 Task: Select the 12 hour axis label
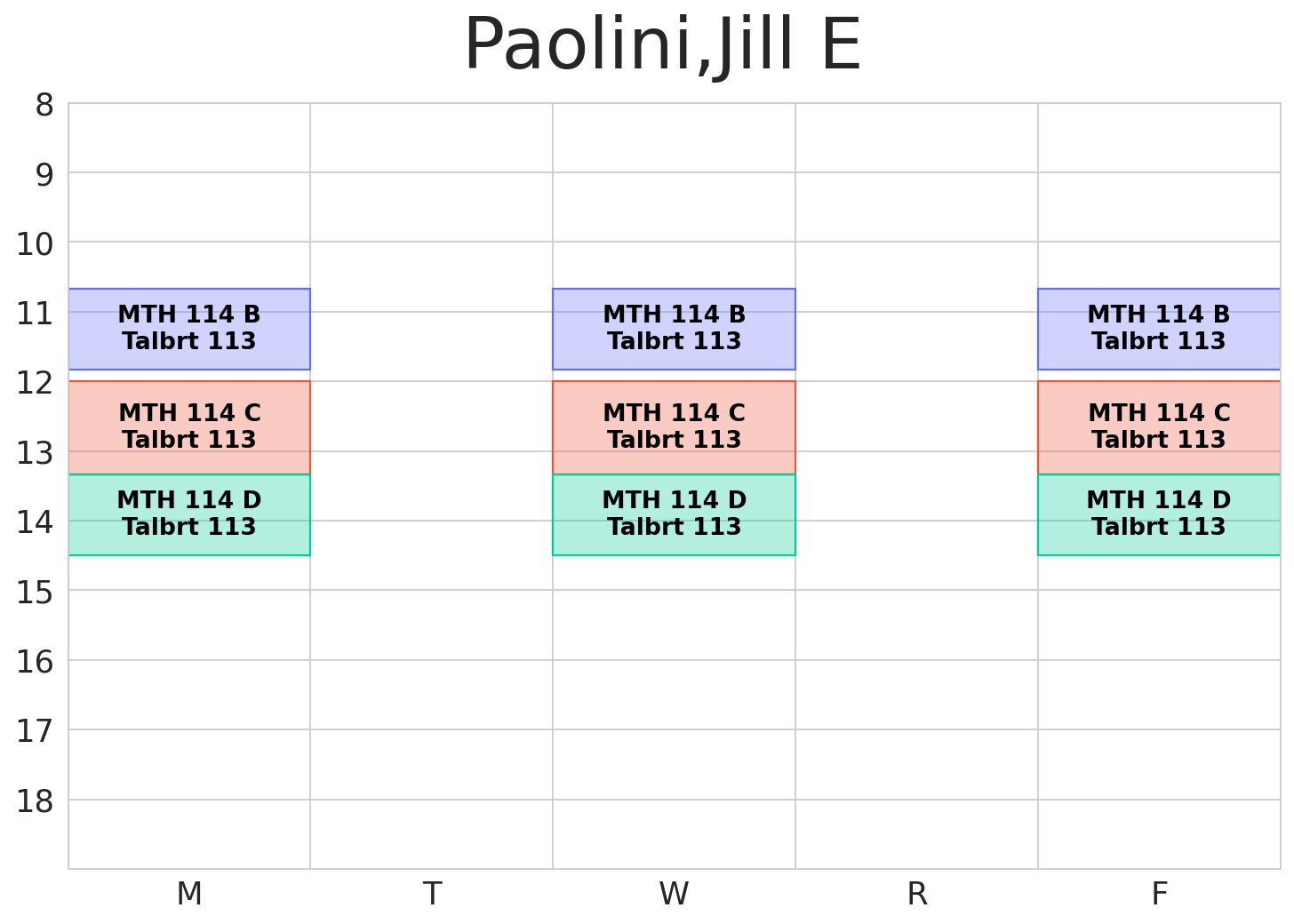click(x=36, y=384)
